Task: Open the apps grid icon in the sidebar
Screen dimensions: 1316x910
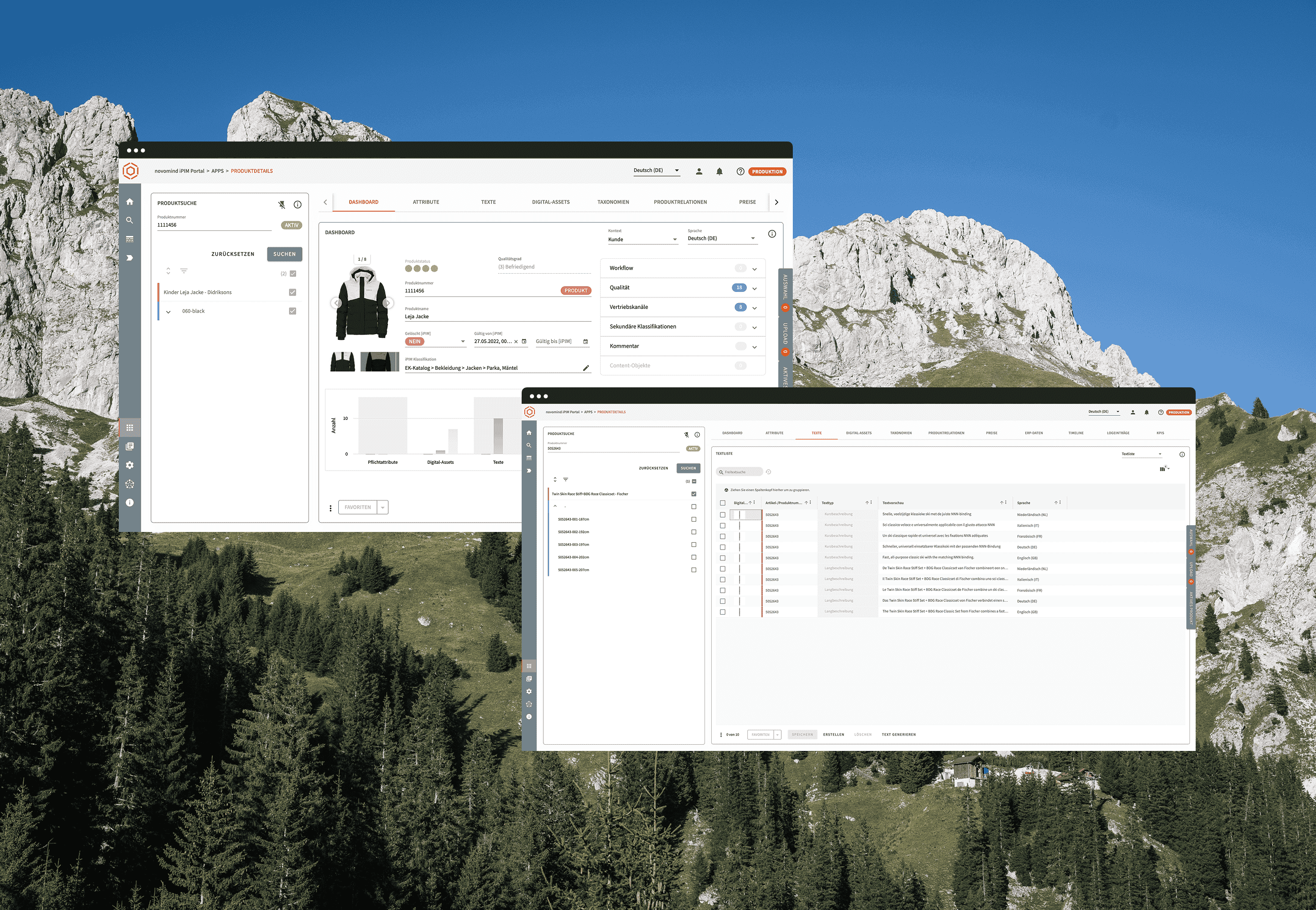Action: point(130,428)
